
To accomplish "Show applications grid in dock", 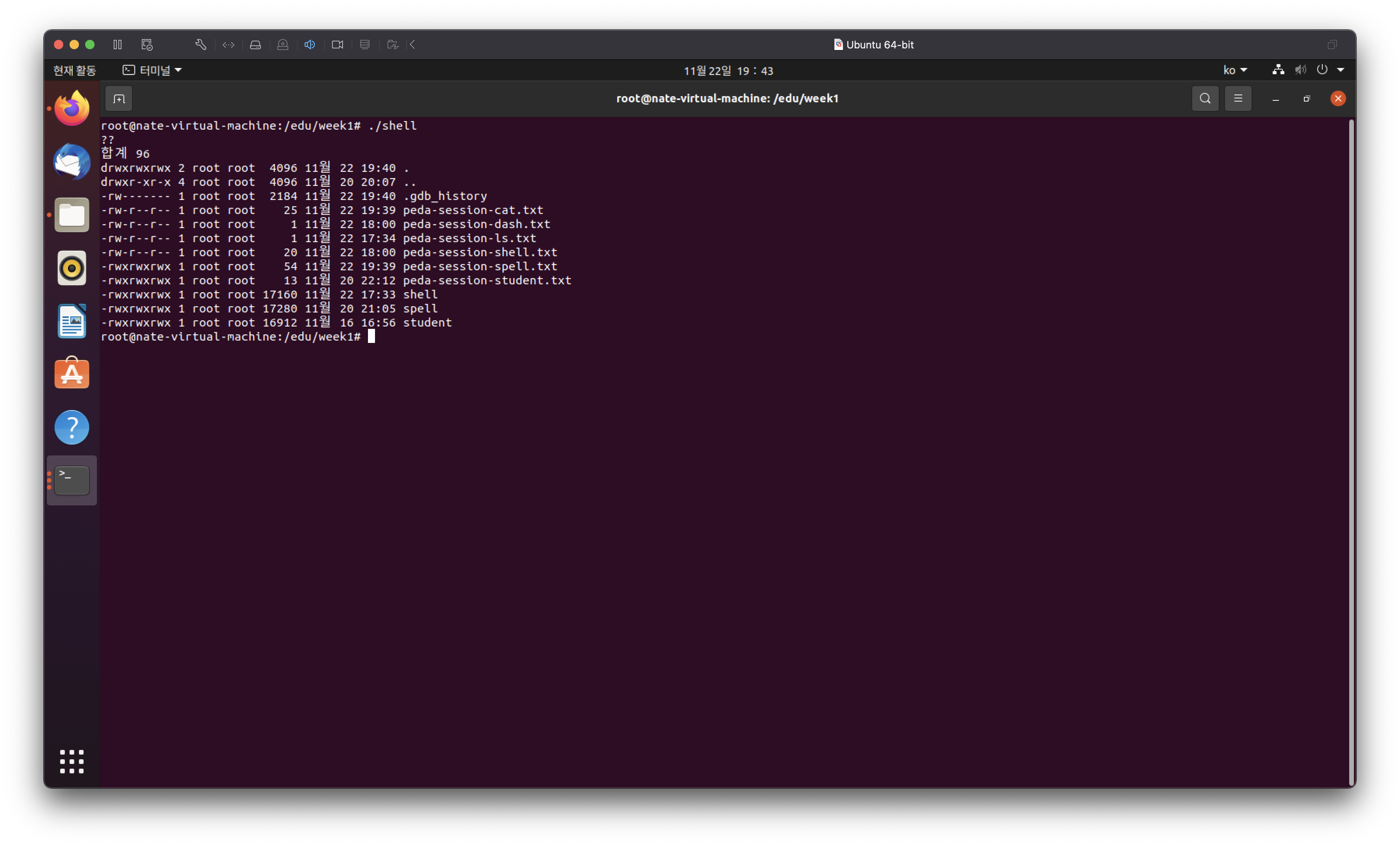I will [72, 761].
